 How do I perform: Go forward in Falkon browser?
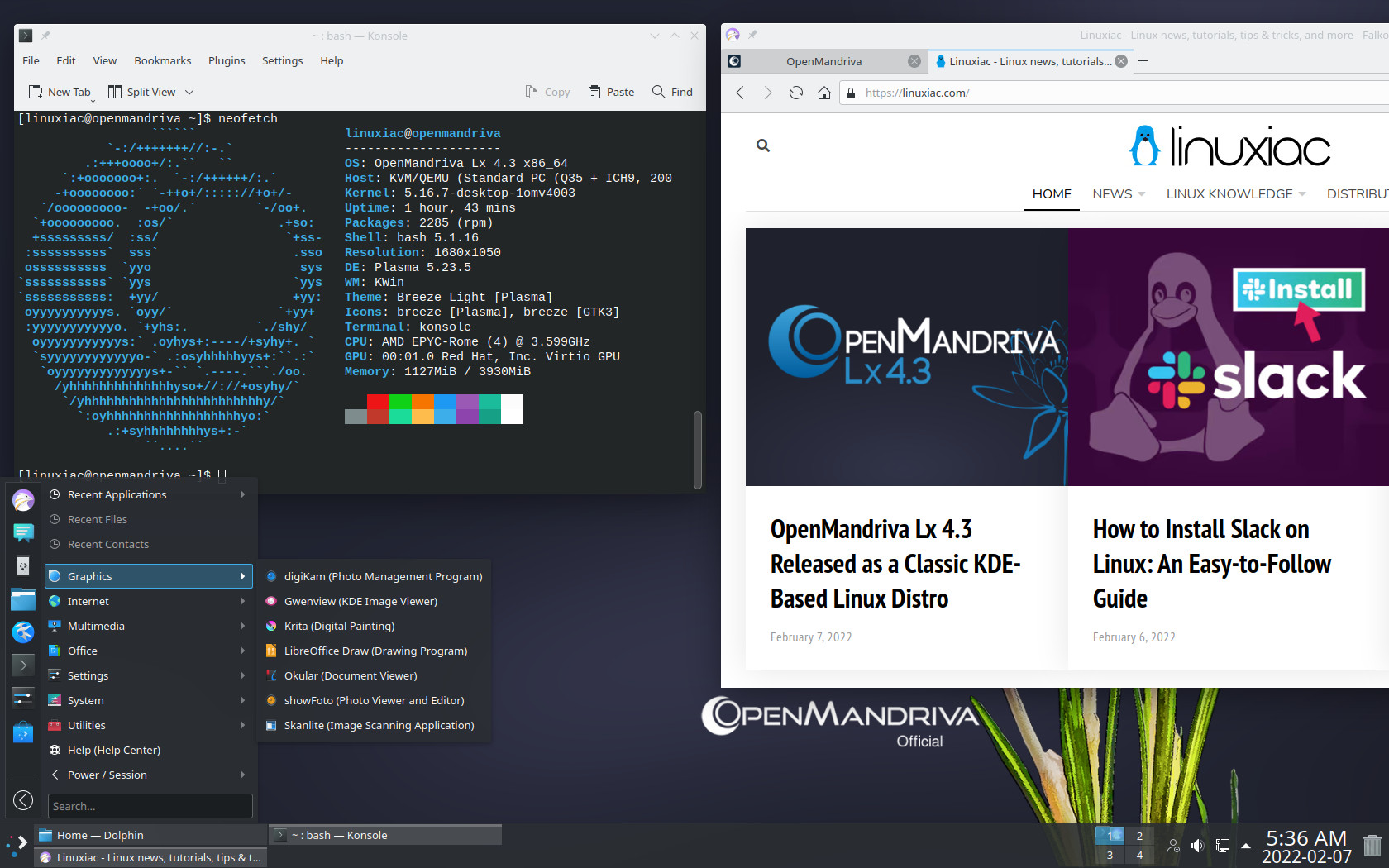768,93
